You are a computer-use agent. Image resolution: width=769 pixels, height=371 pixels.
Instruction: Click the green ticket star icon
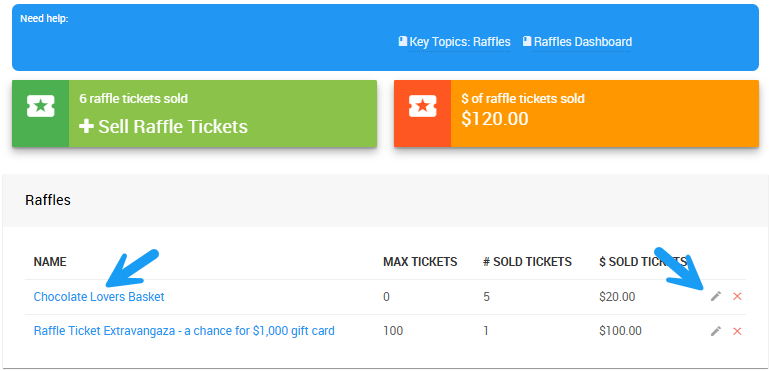[41, 106]
